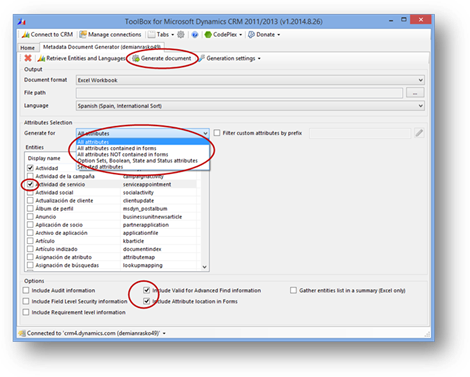This screenshot has height=377, width=470.
Task: Check the Álbum de perfil checkbox
Action: (x=30, y=208)
